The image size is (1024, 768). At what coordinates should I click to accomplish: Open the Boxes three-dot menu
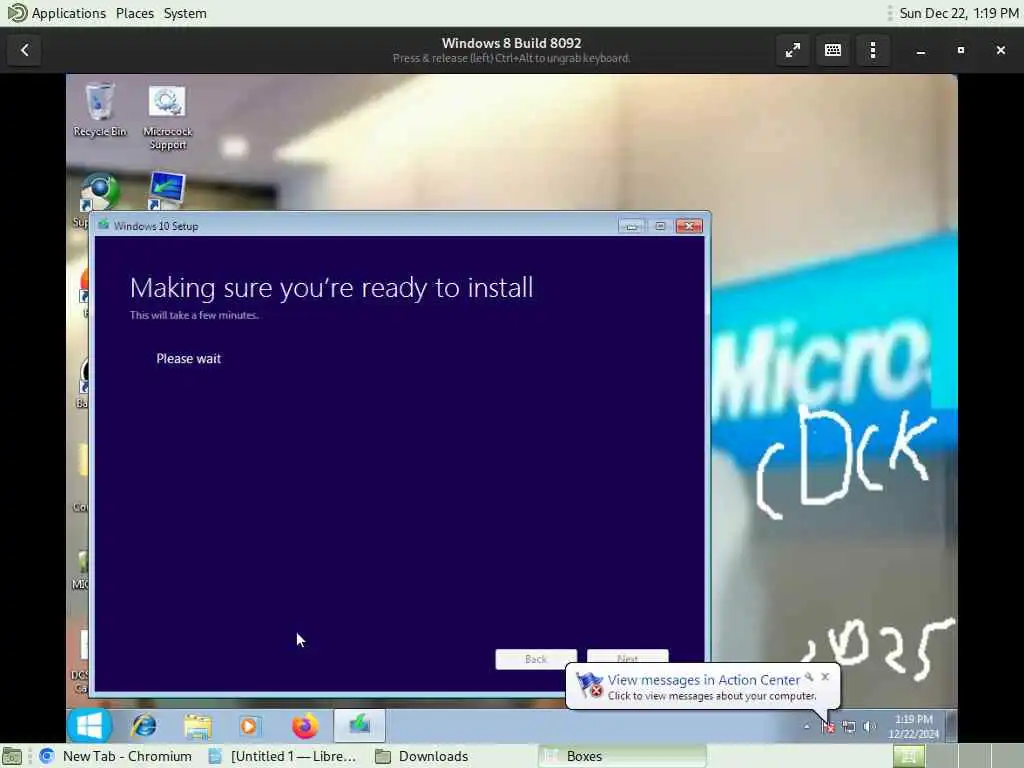tap(873, 50)
